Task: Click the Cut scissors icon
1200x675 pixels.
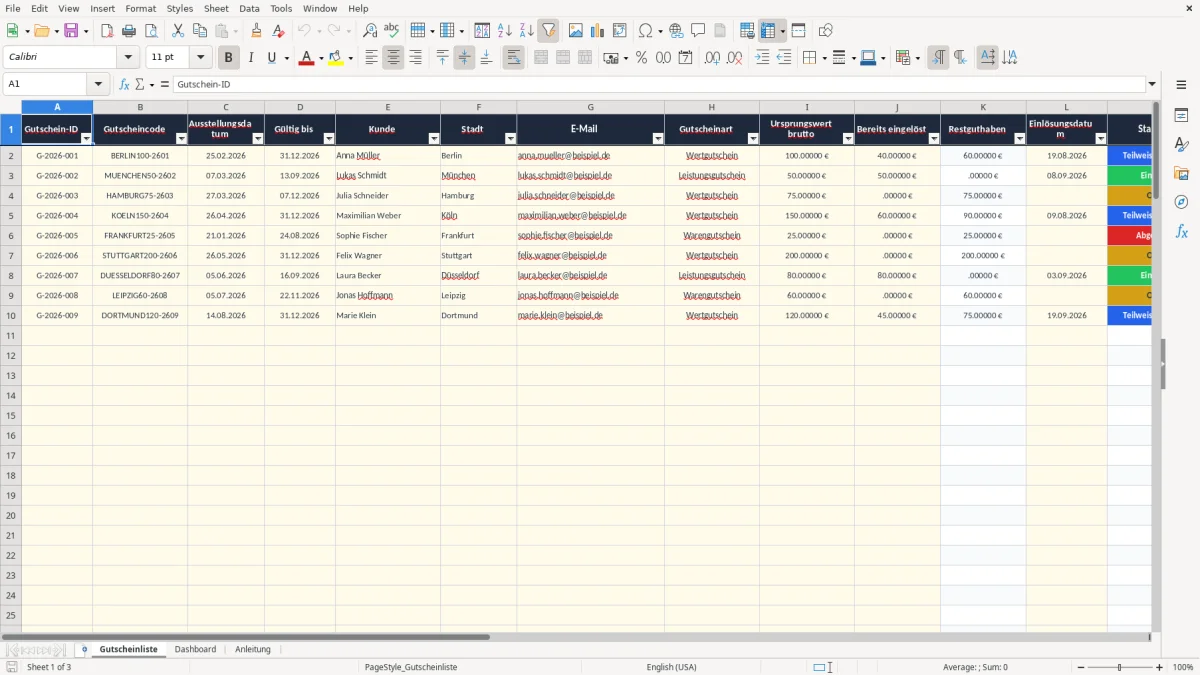Action: click(178, 31)
